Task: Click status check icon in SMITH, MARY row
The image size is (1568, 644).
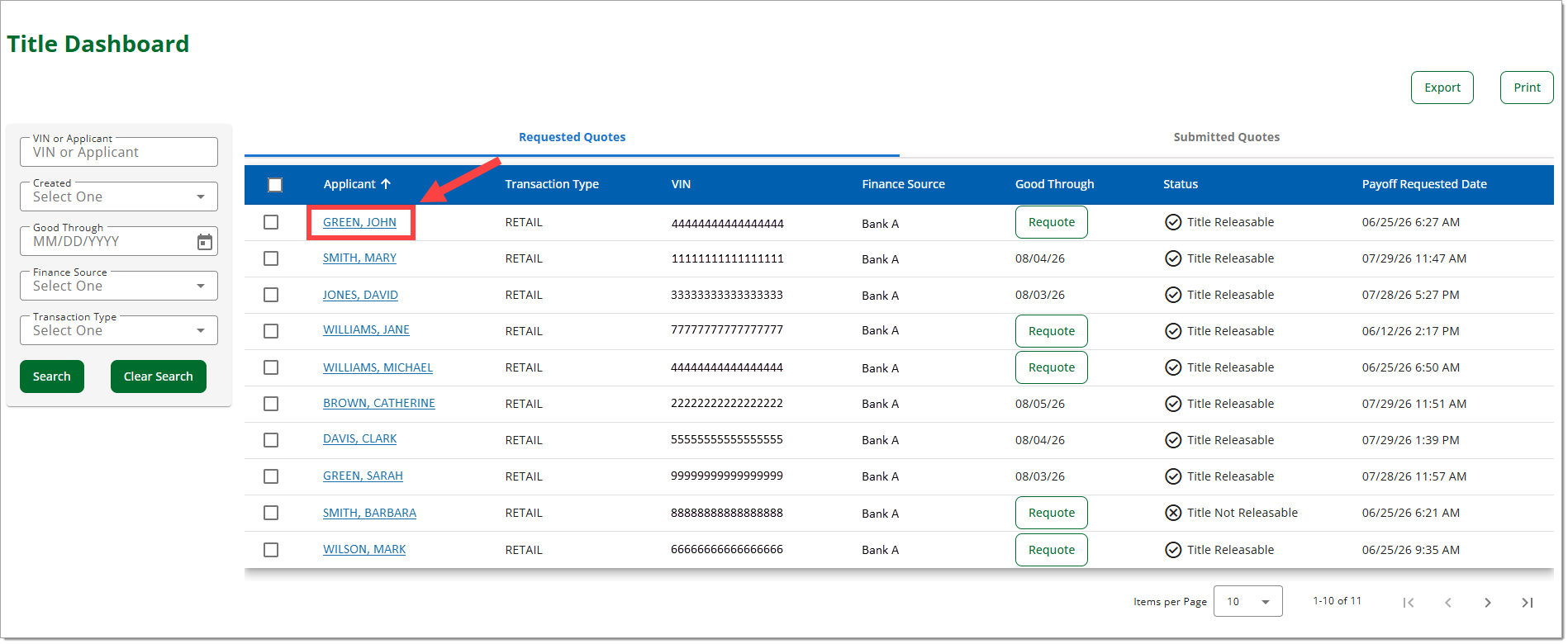Action: pyautogui.click(x=1173, y=258)
